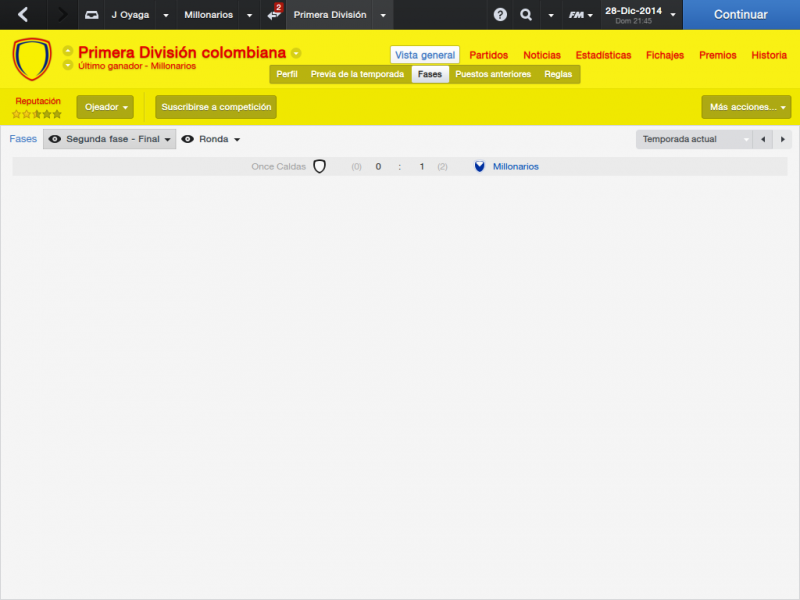Open date dropdown next to 28-Dic-2014

click(x=673, y=15)
